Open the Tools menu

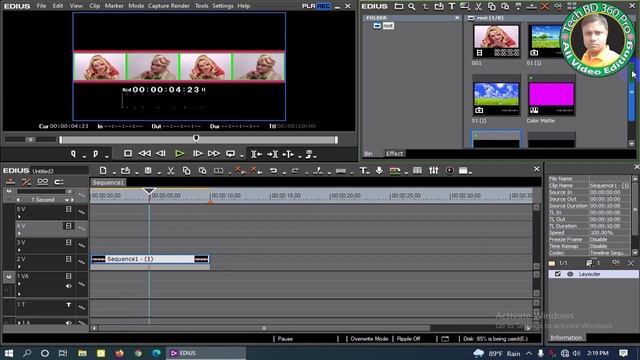201,6
